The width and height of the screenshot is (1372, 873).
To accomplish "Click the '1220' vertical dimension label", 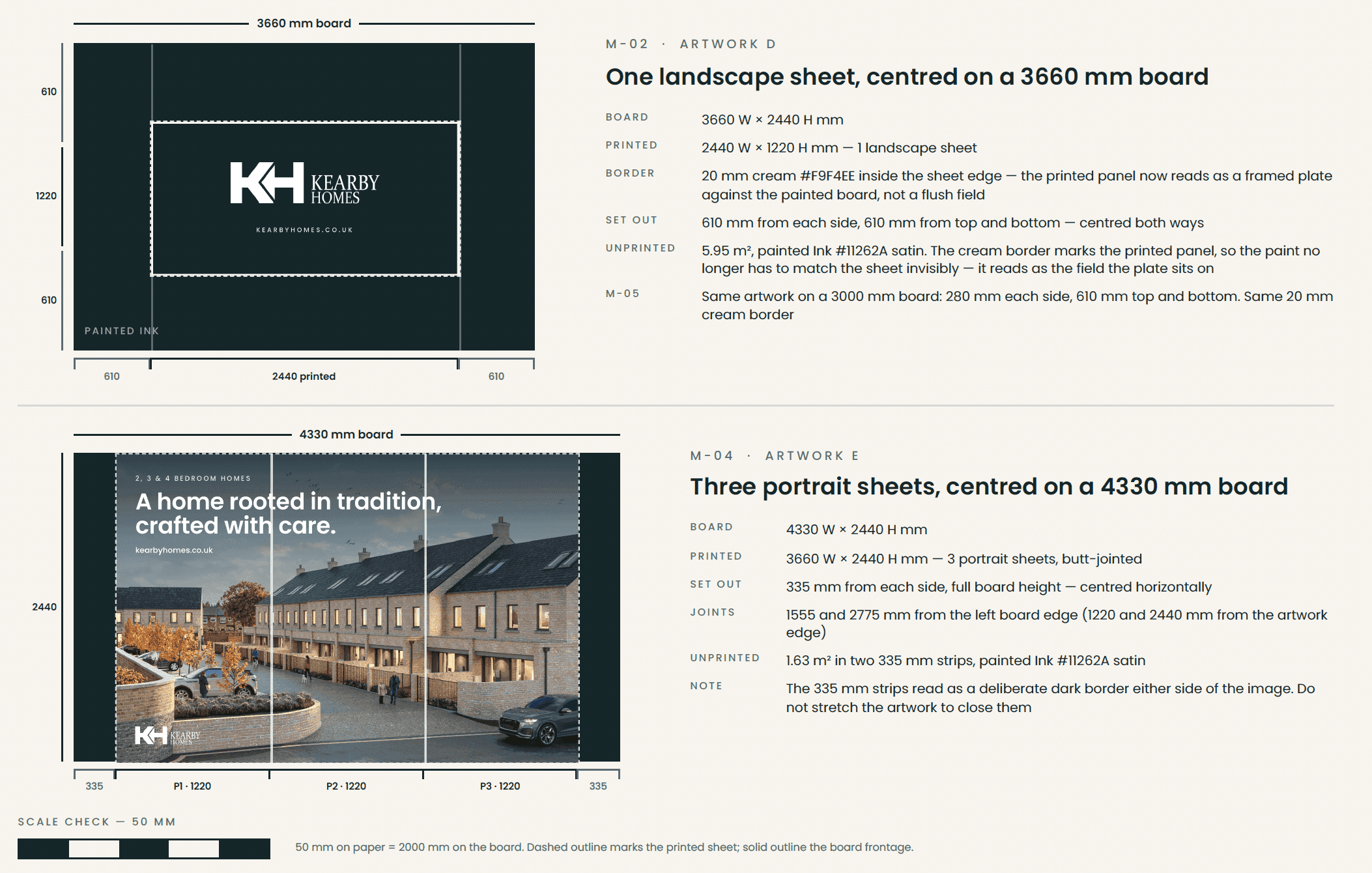I will tap(46, 196).
